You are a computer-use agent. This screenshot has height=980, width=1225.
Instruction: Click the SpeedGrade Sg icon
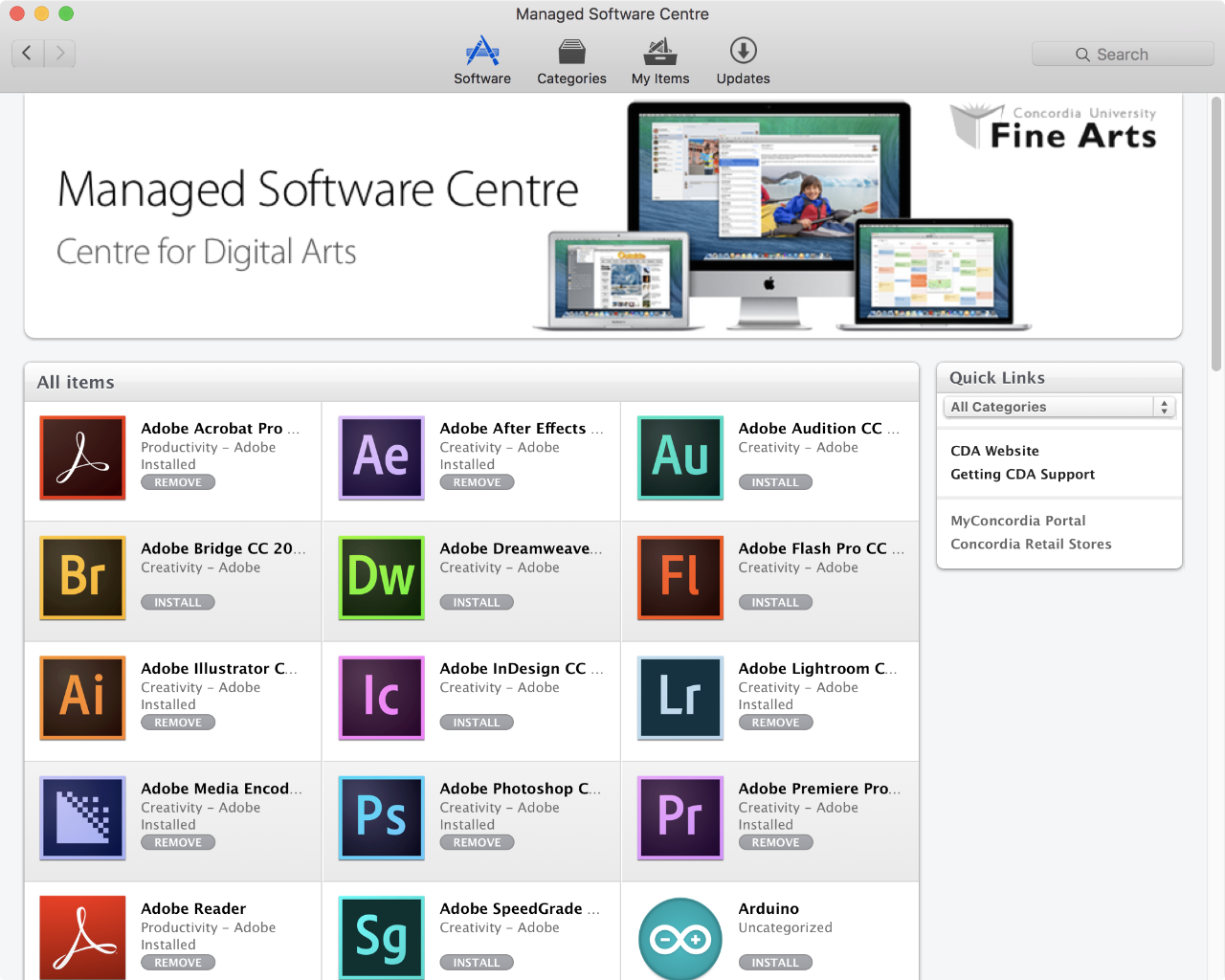(x=381, y=938)
